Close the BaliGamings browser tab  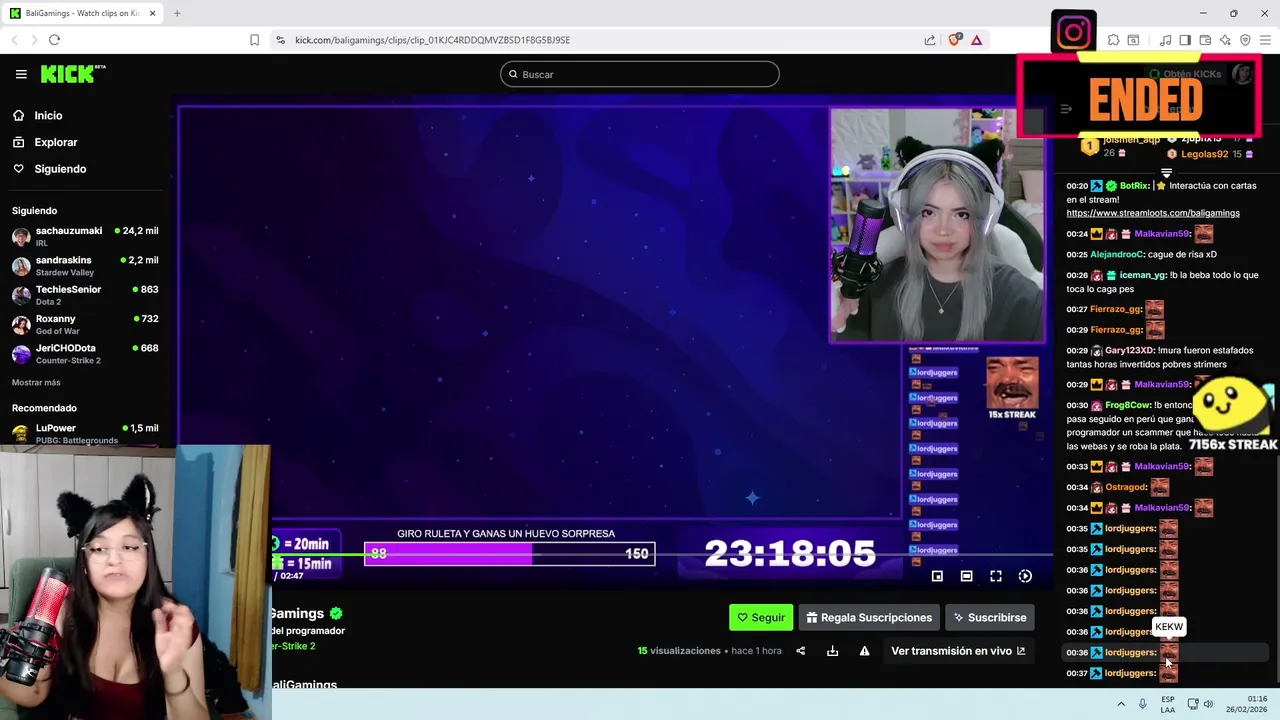pos(152,13)
